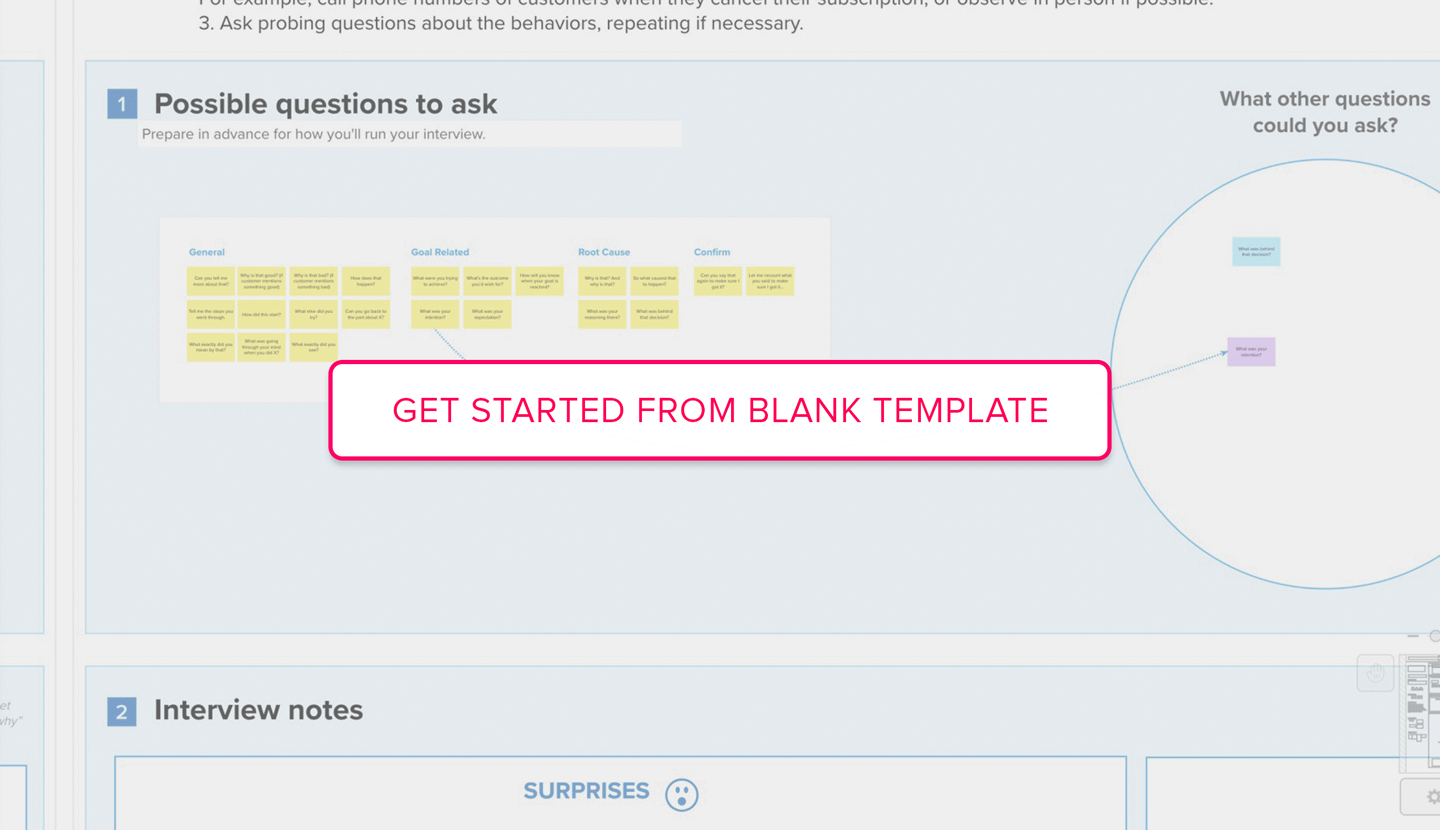Click Get Started From Blank Template button
1440x830 pixels.
click(720, 410)
